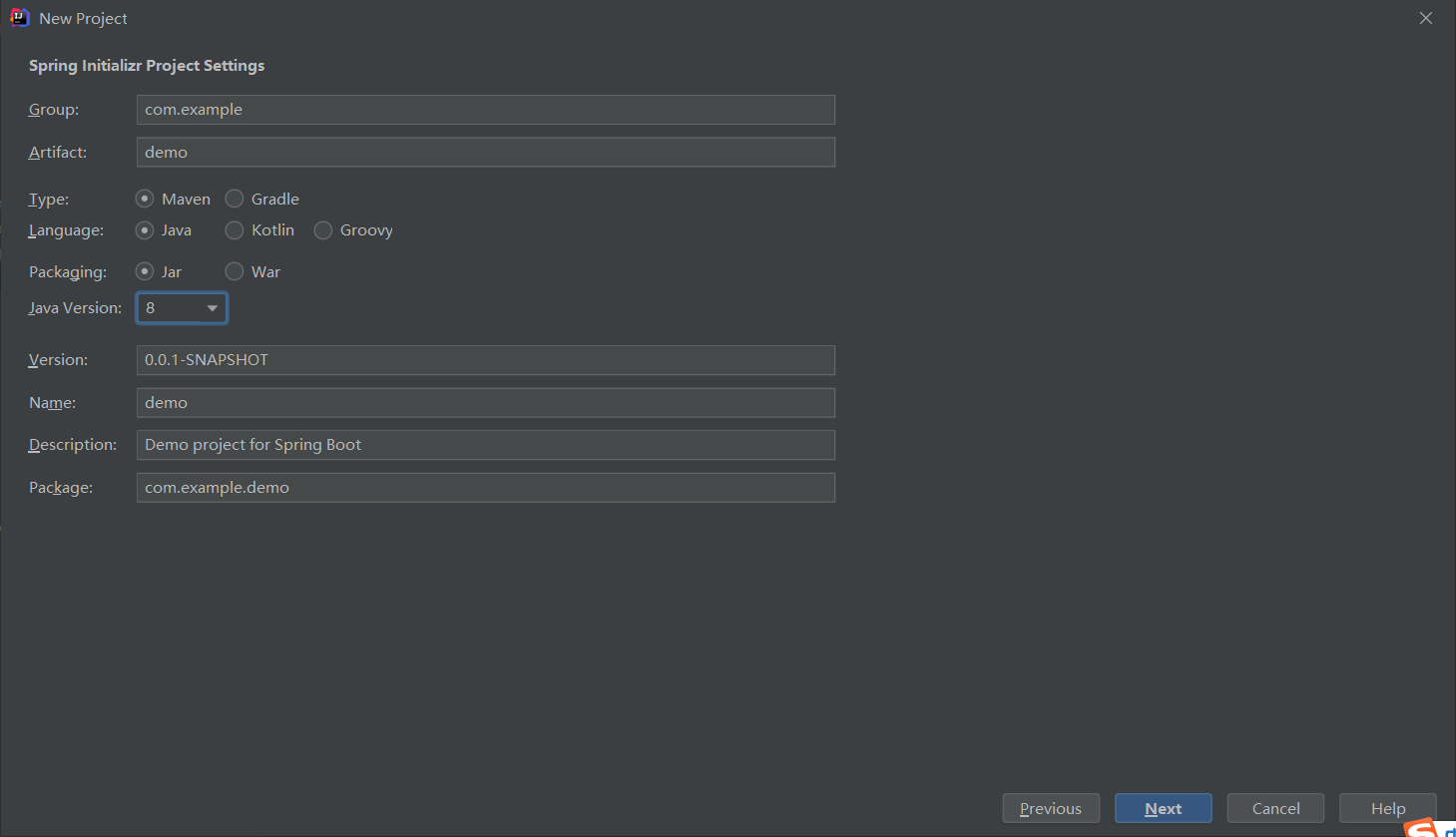Focus the Version field 0.0.1-SNAPSHOT

[x=486, y=360]
